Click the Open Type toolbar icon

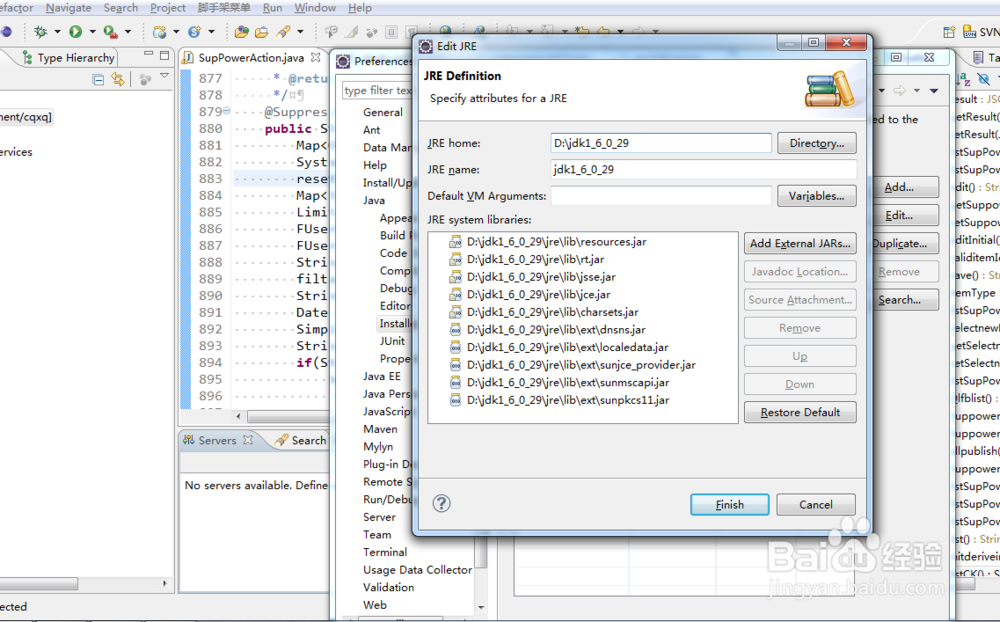pos(242,31)
